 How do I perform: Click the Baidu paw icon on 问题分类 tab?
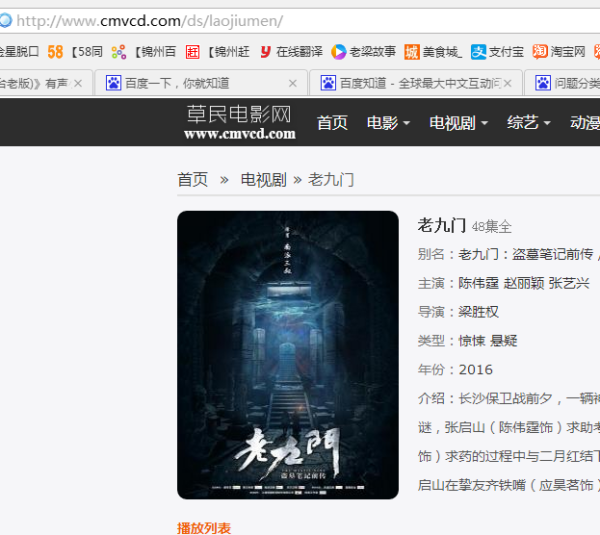[543, 83]
